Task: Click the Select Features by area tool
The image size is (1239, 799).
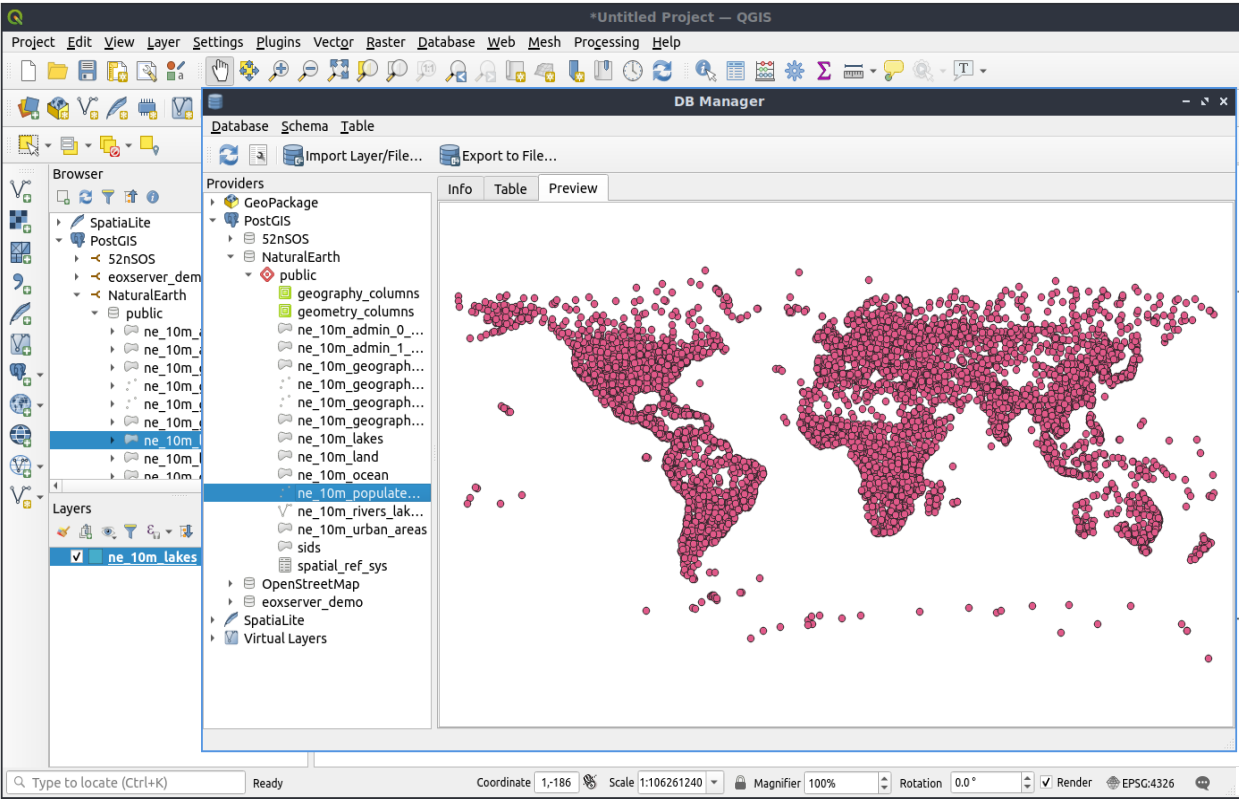Action: tap(29, 146)
